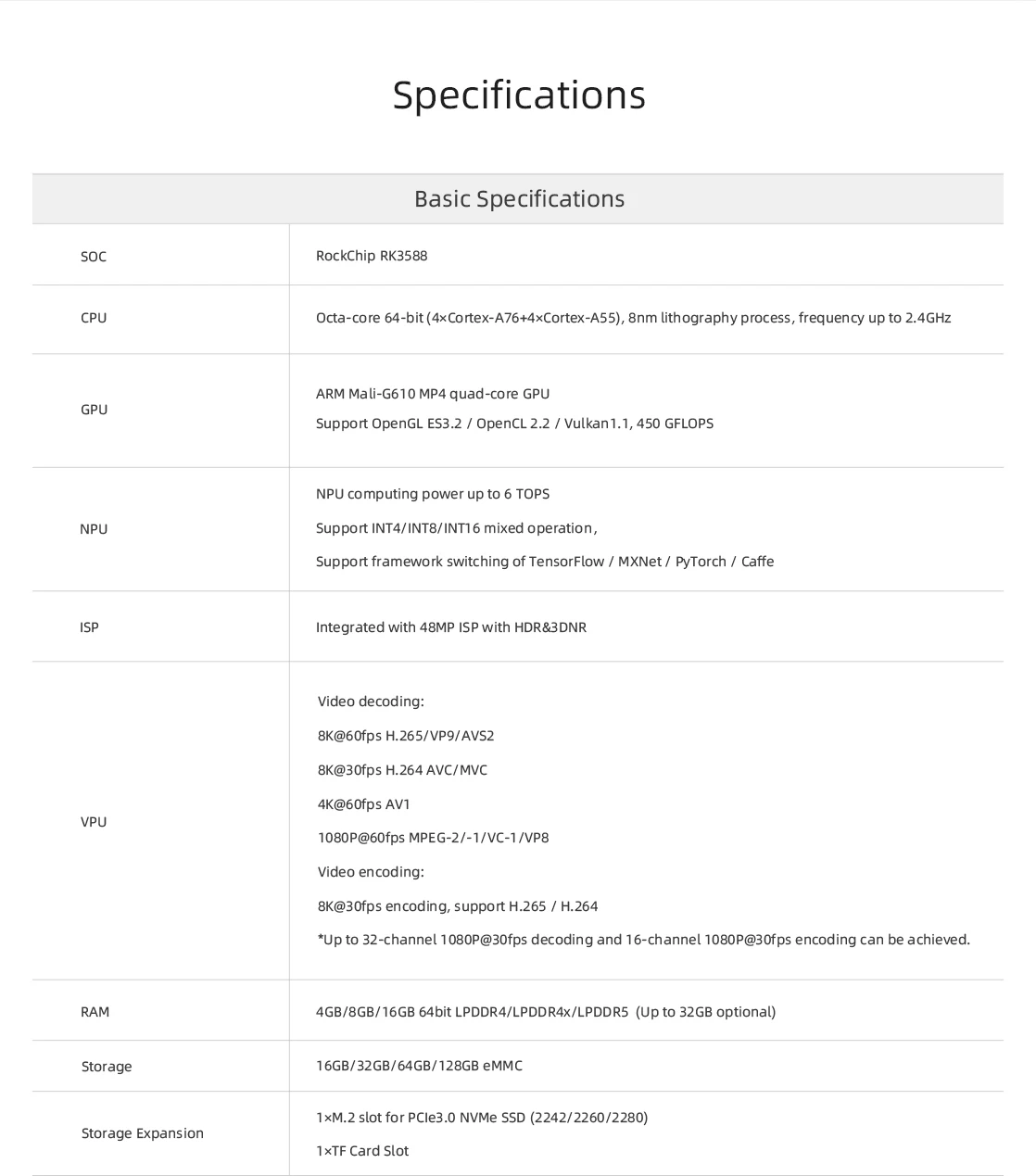Select the NPU row label
Screen dimensions: 1036x1176
94,529
